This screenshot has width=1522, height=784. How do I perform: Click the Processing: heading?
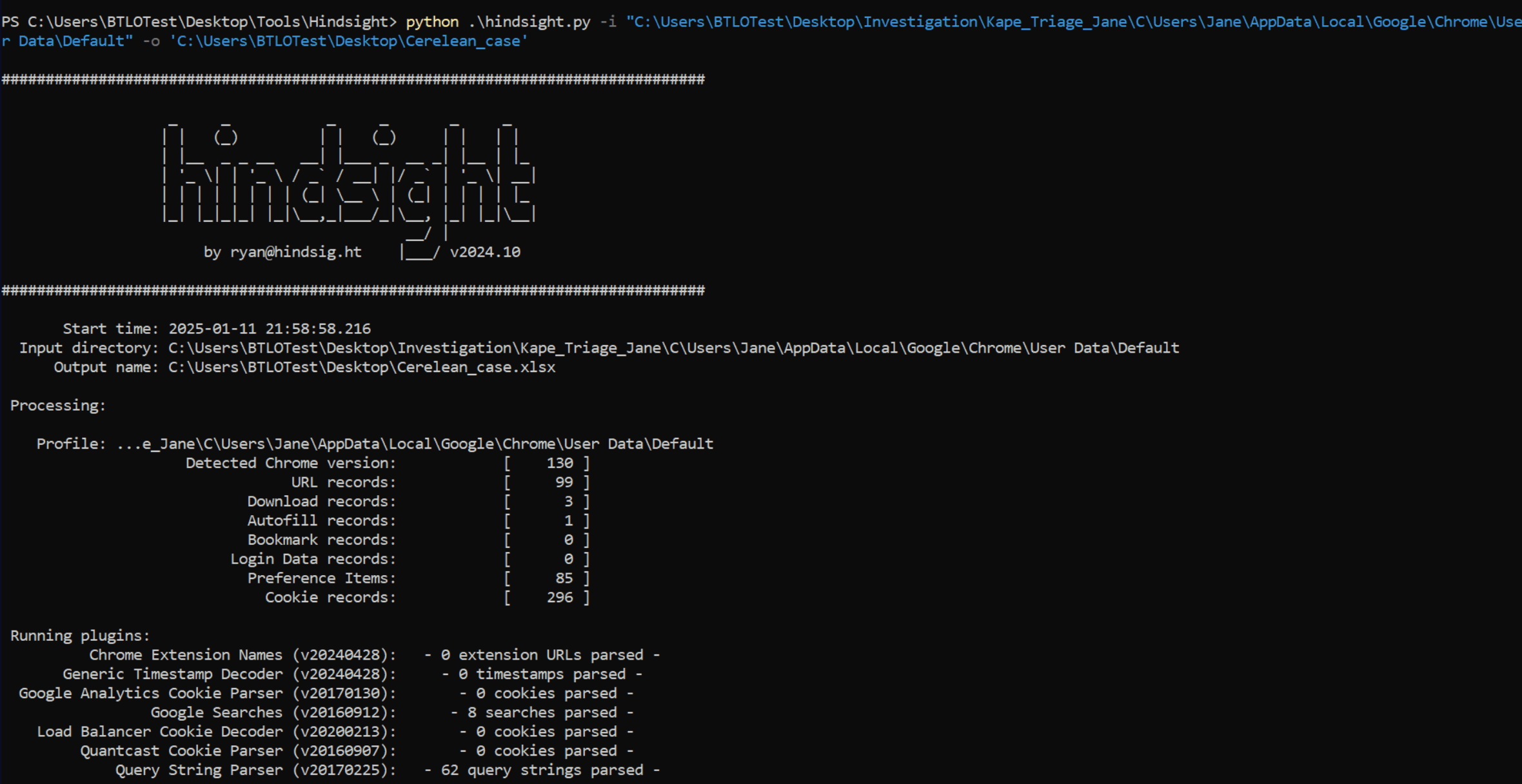(x=58, y=406)
